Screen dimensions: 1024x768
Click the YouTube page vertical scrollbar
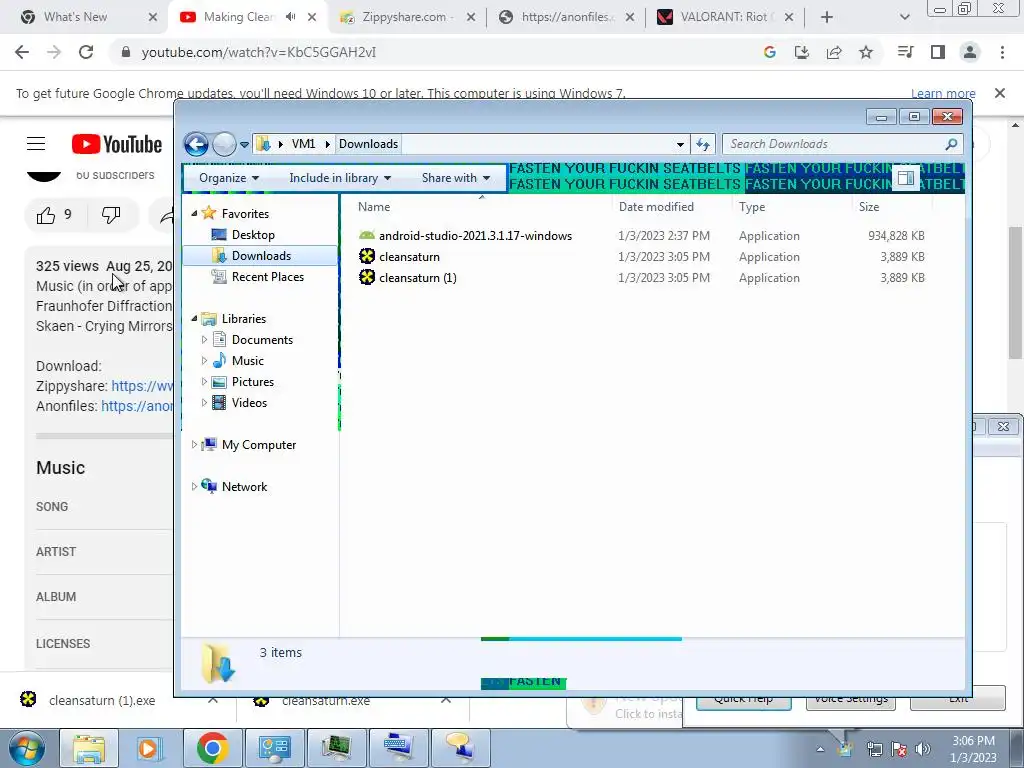tap(1016, 292)
